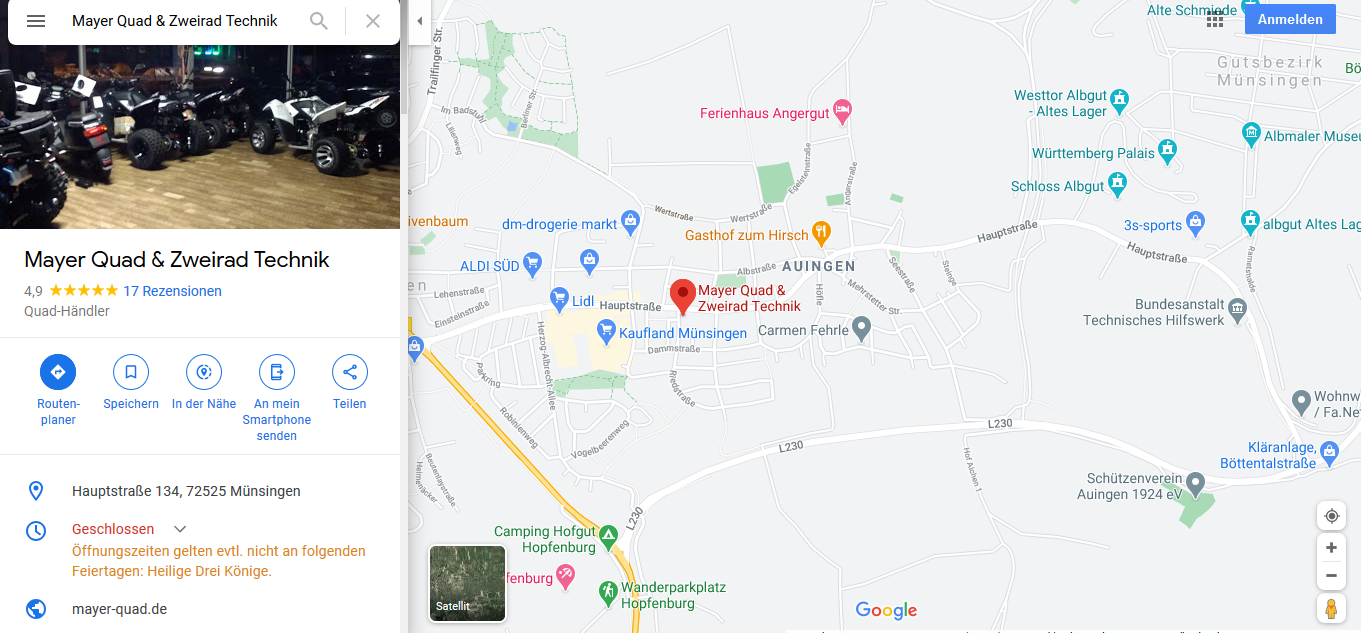Open Routenplaner directions
The height and width of the screenshot is (633, 1361).
(58, 372)
